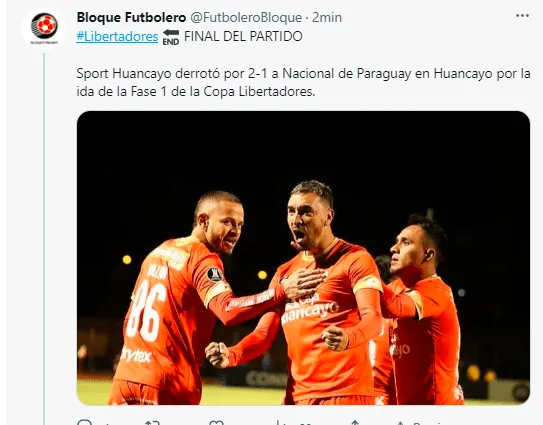This screenshot has width=543, height=425.
Task: Select the END arrow emoji
Action: [171, 37]
